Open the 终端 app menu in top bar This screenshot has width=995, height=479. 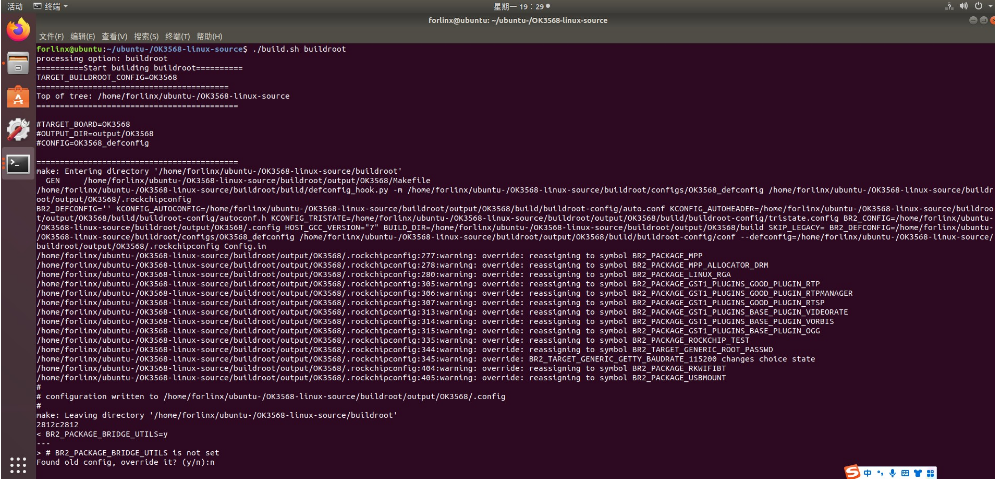pyautogui.click(x=50, y=6)
